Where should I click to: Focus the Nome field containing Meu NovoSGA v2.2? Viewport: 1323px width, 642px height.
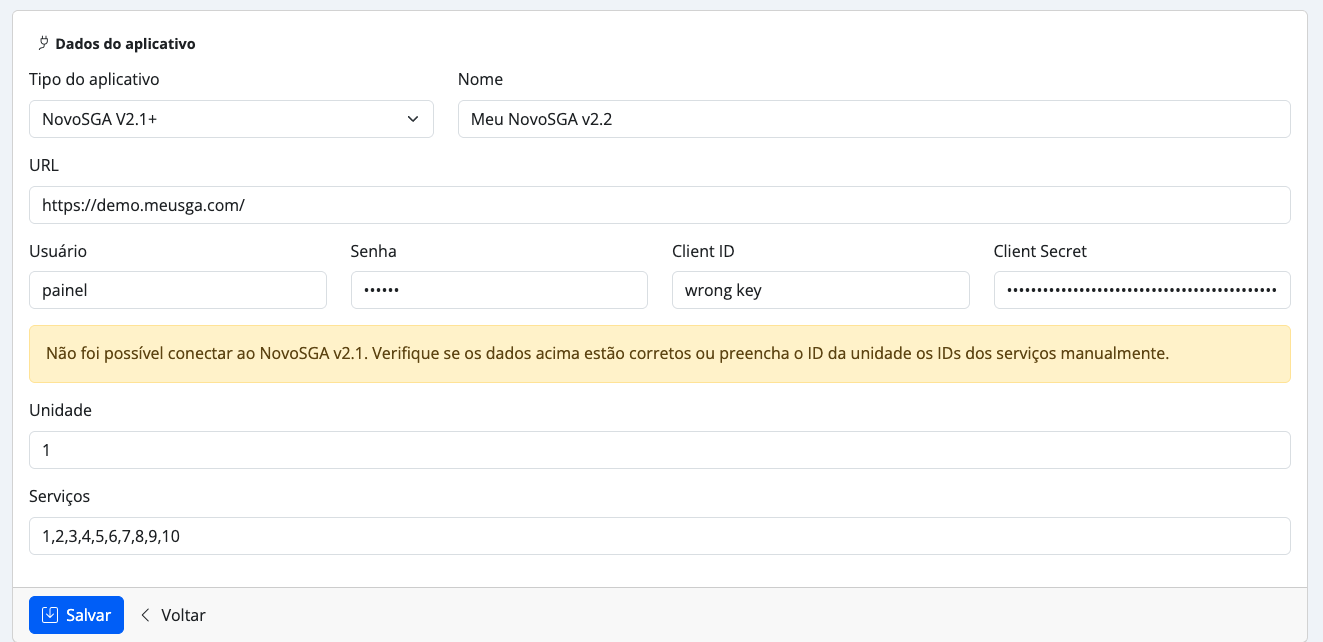coord(873,119)
